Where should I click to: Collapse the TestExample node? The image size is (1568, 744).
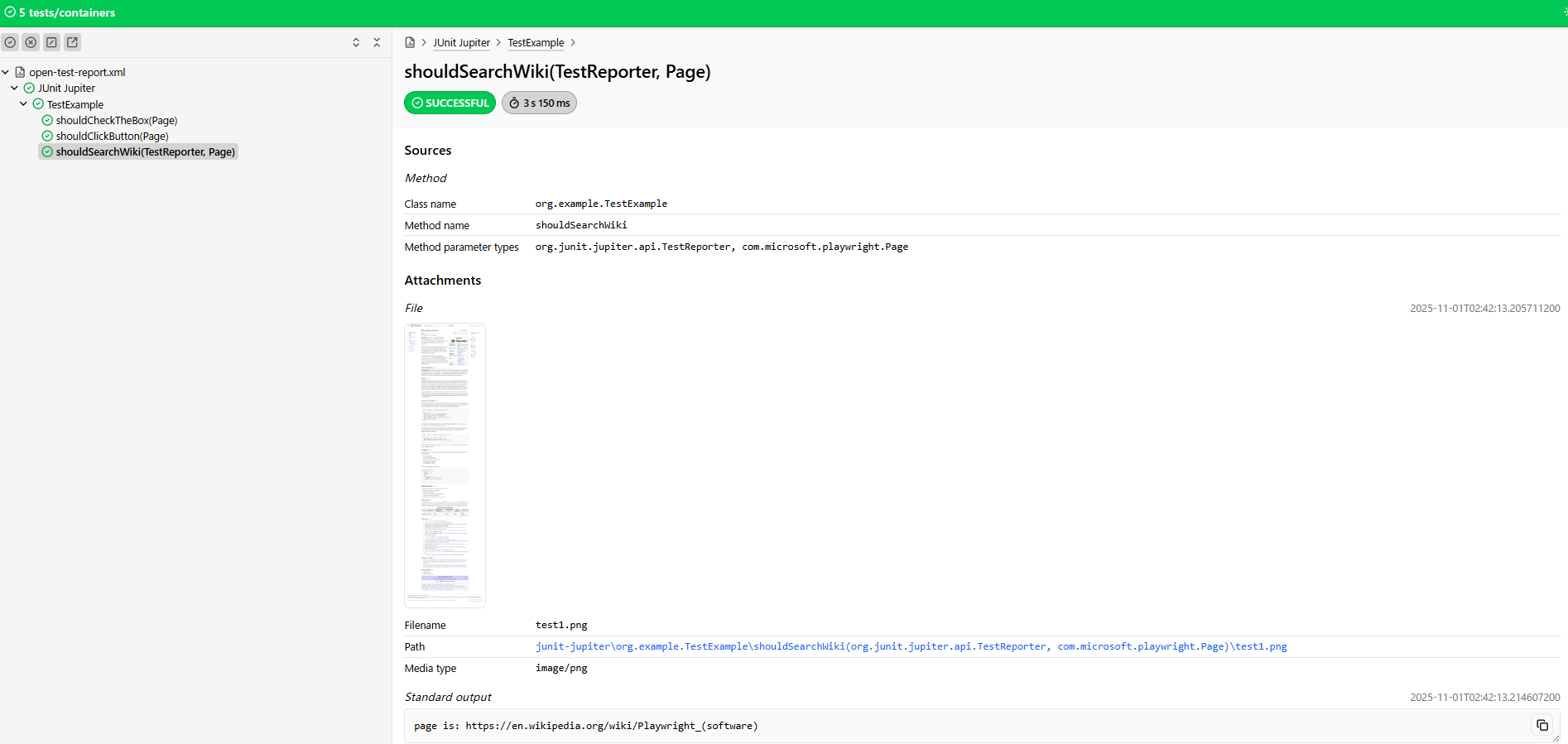pos(23,104)
